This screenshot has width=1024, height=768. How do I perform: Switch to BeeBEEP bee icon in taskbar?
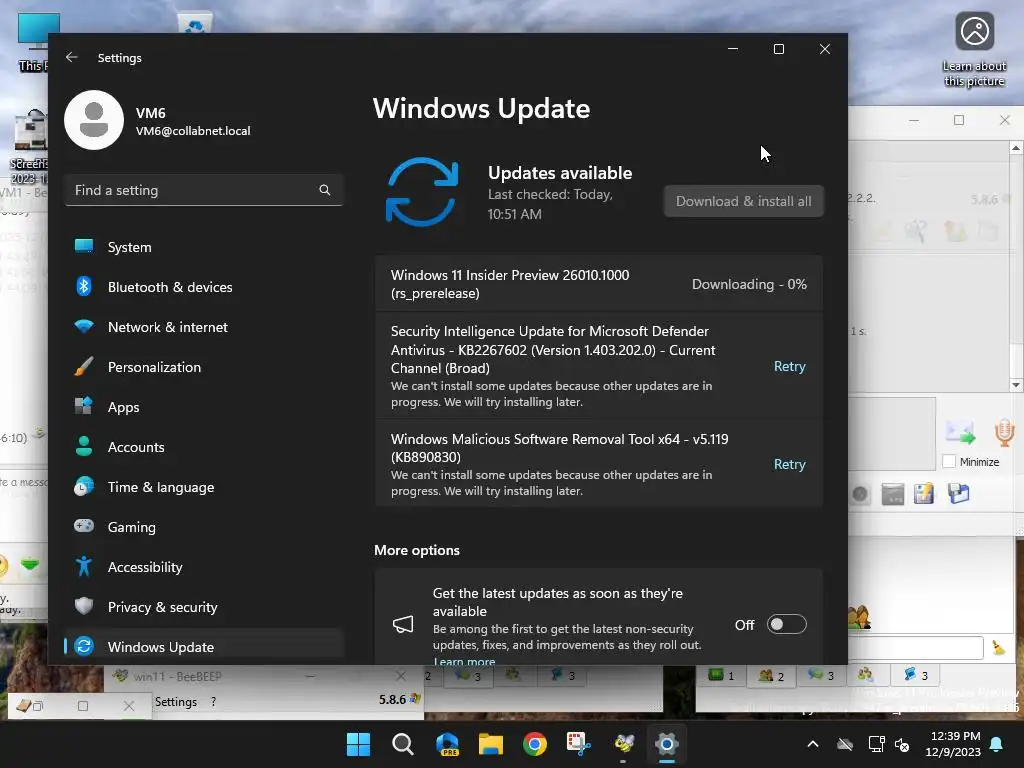point(623,744)
